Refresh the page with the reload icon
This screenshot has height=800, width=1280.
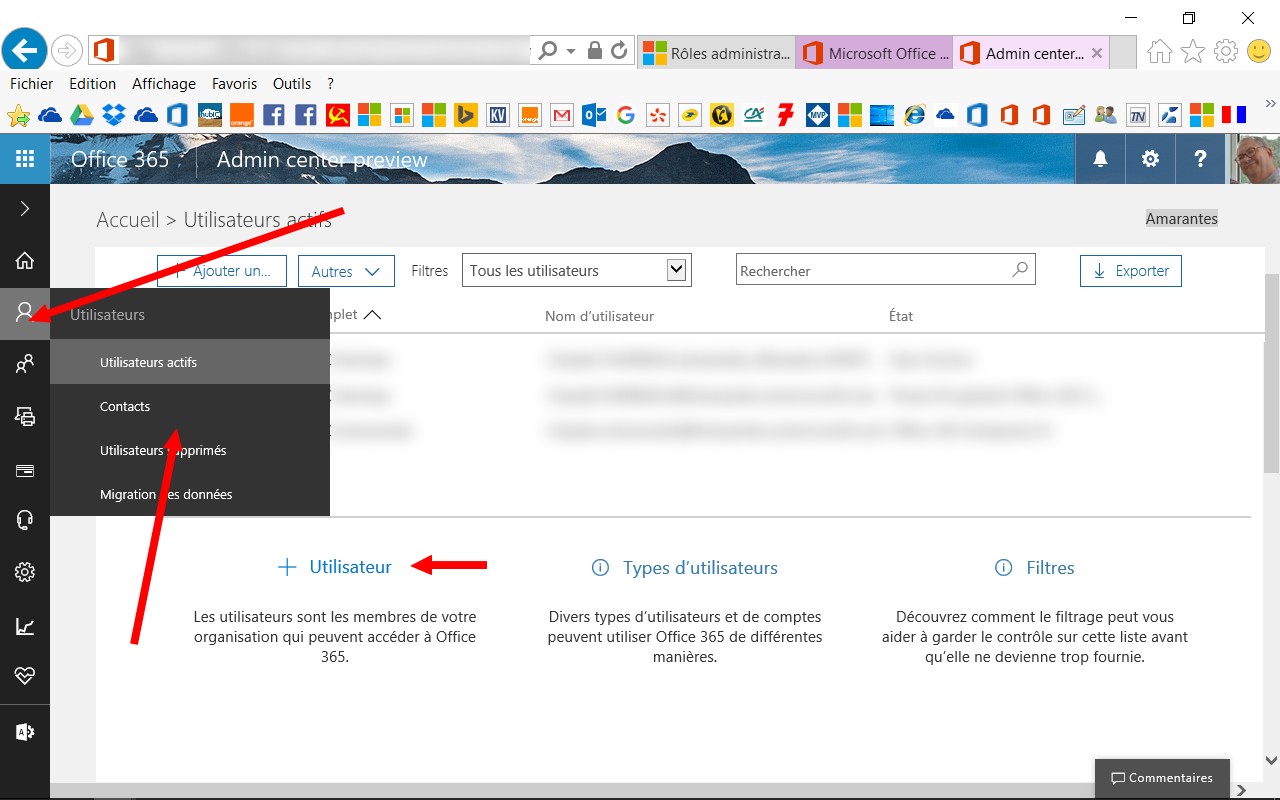pos(619,50)
